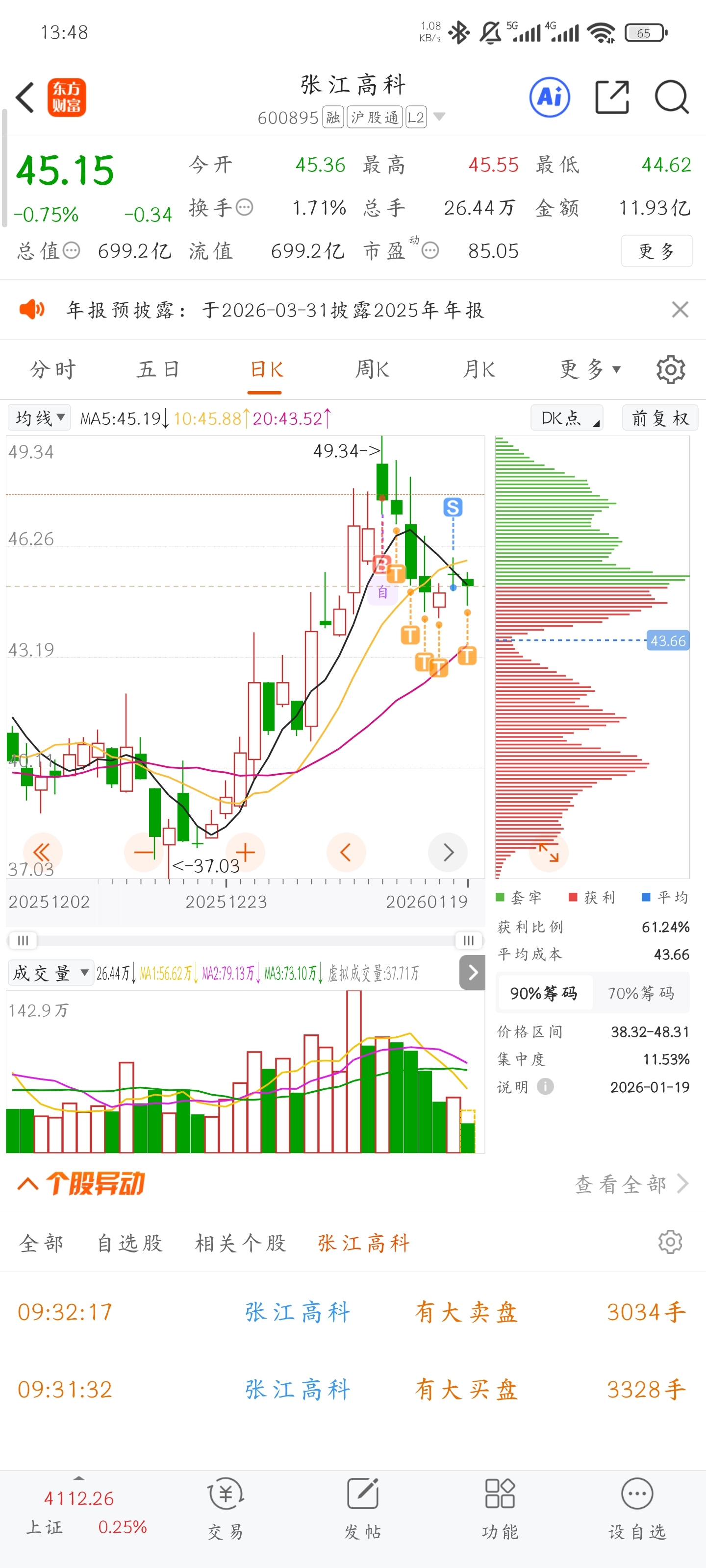
Task: Tap the share icon
Action: (x=611, y=97)
